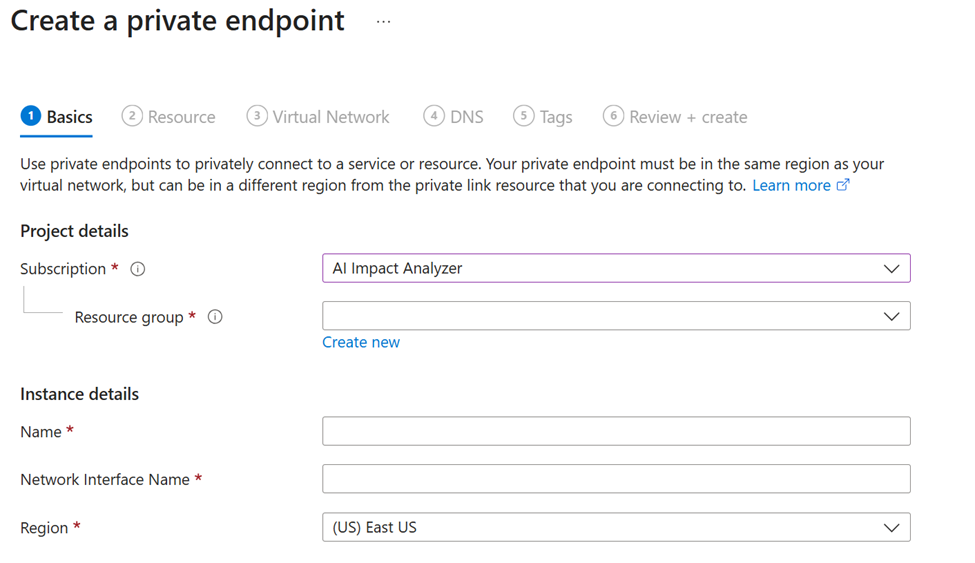This screenshot has width=975, height=563.
Task: Click the step 2 circle for Resource
Action: [x=132, y=116]
